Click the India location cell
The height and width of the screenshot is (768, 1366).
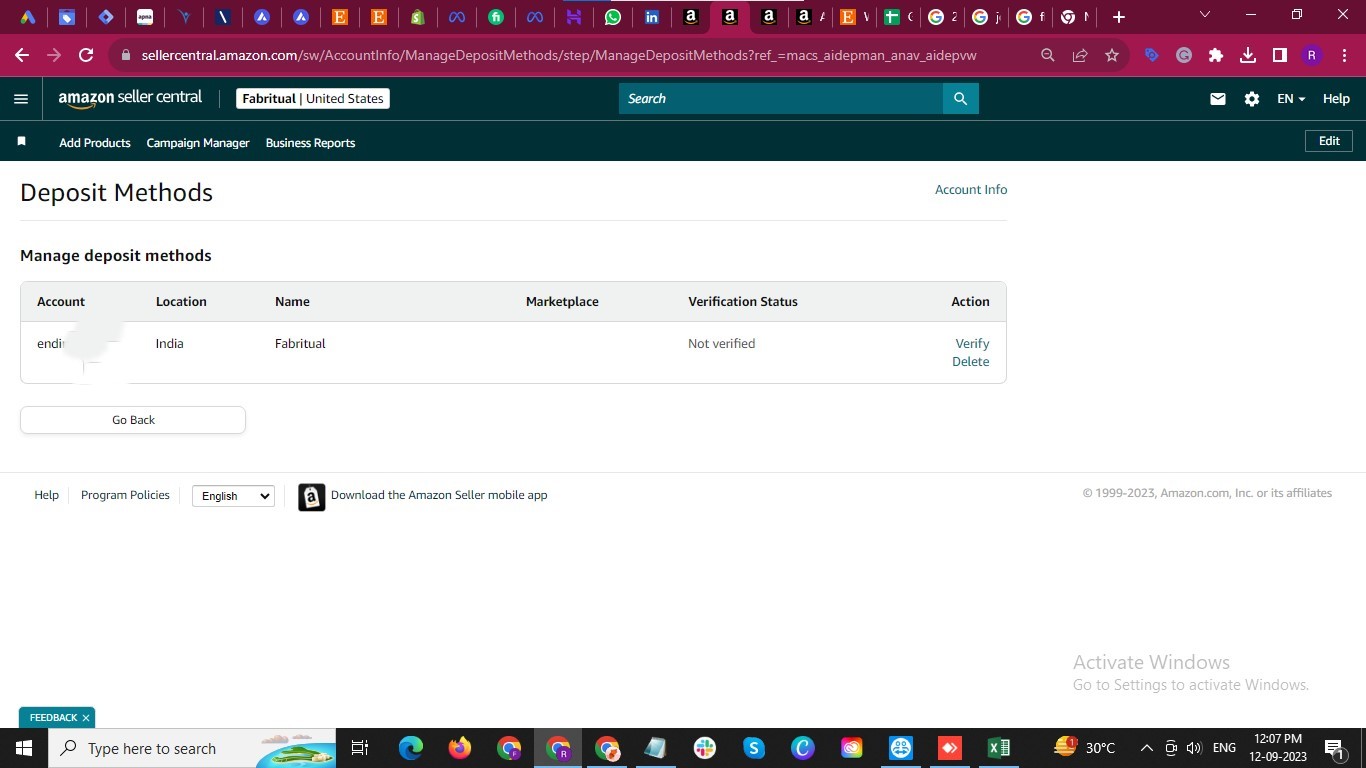click(170, 343)
